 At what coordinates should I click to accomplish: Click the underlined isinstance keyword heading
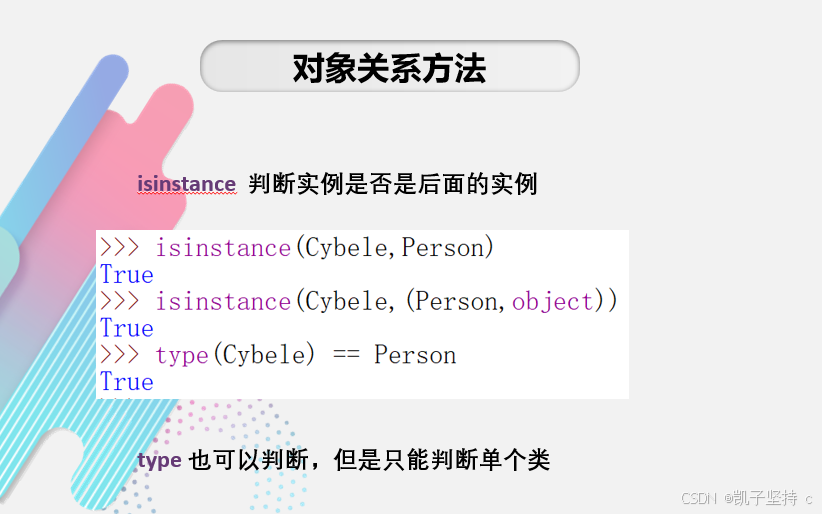(x=187, y=184)
